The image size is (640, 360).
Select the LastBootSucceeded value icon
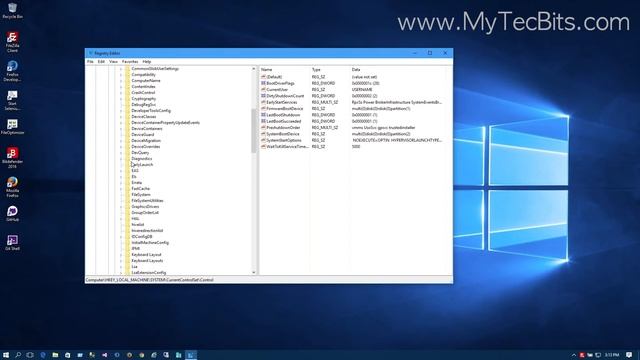pos(263,121)
